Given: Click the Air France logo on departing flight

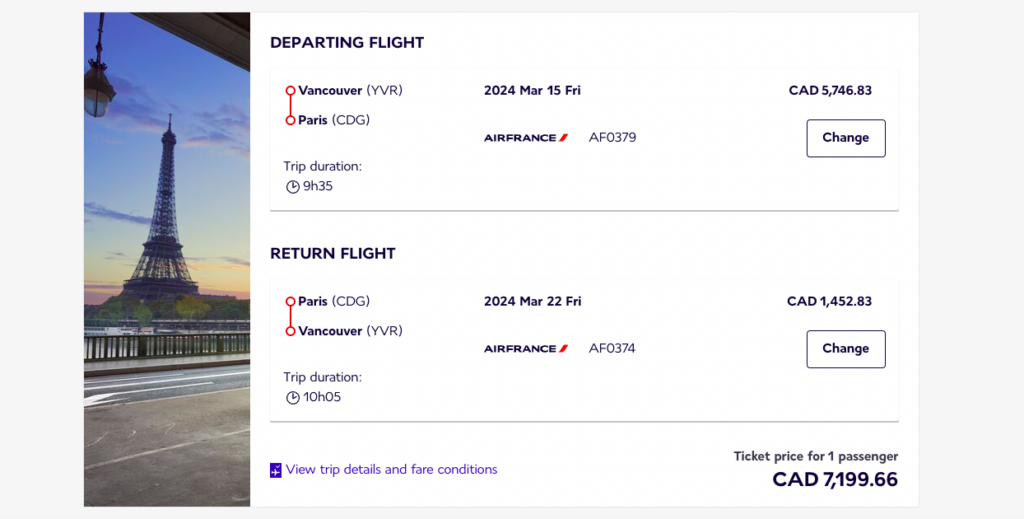Looking at the screenshot, I should coord(526,138).
